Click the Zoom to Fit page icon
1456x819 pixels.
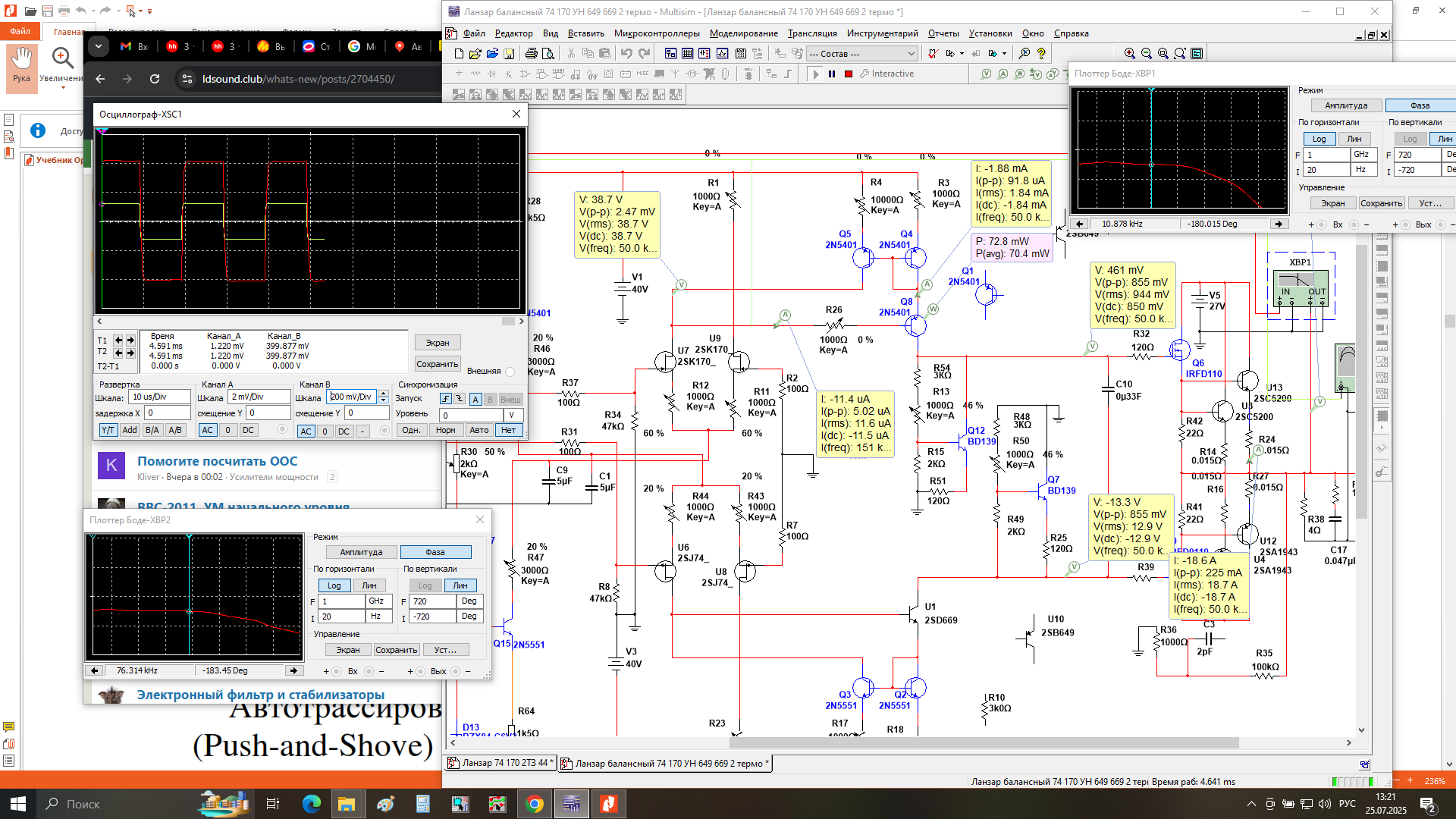(1180, 53)
